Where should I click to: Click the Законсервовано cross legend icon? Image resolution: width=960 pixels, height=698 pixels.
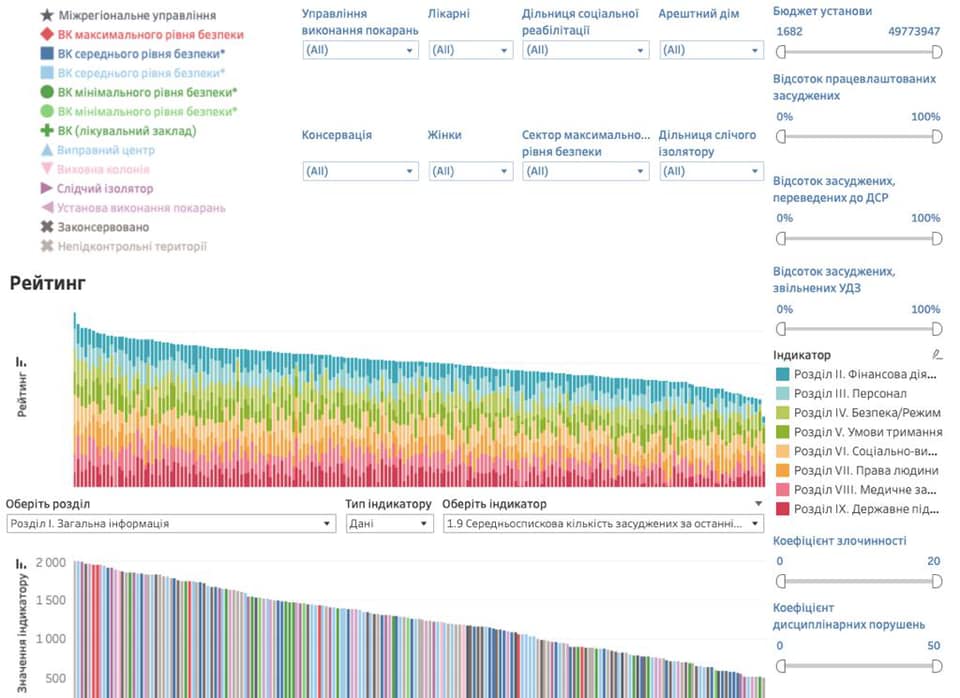46,227
